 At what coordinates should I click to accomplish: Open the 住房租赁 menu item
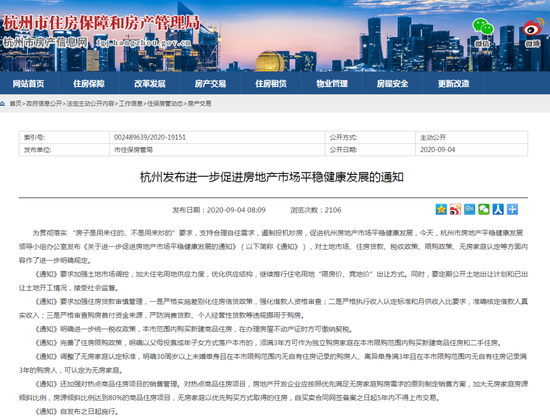pos(271,83)
